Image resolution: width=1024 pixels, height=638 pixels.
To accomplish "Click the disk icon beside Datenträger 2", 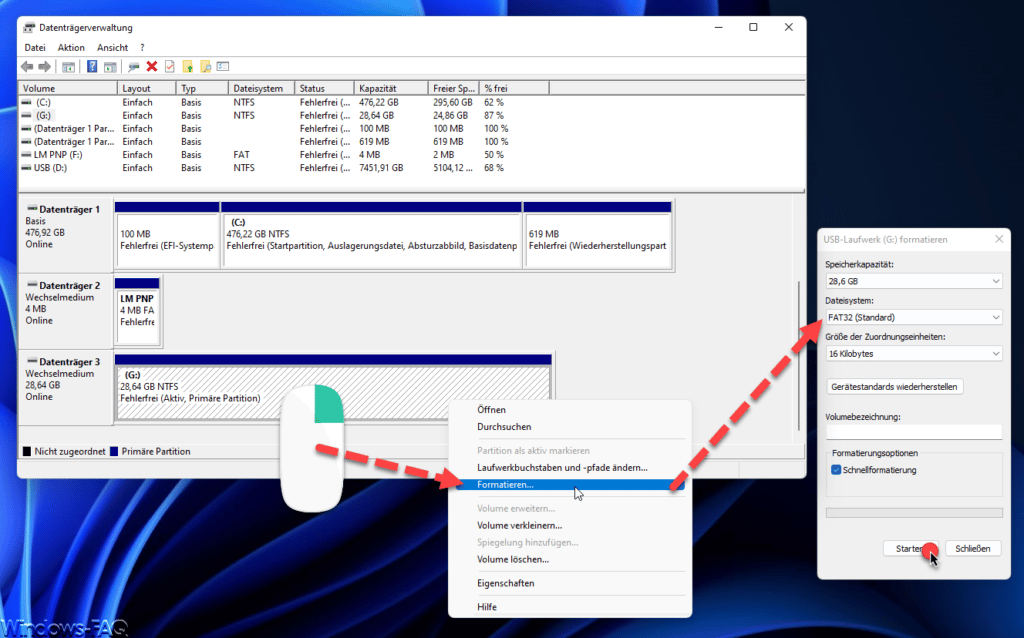I will 32,285.
